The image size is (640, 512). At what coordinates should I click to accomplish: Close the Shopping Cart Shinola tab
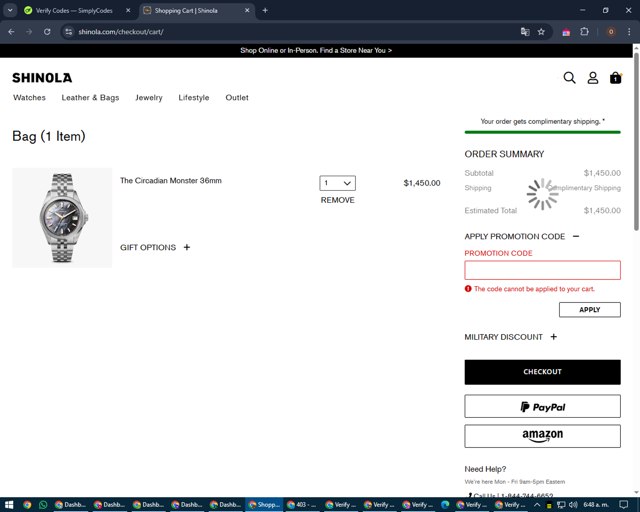[x=247, y=11]
